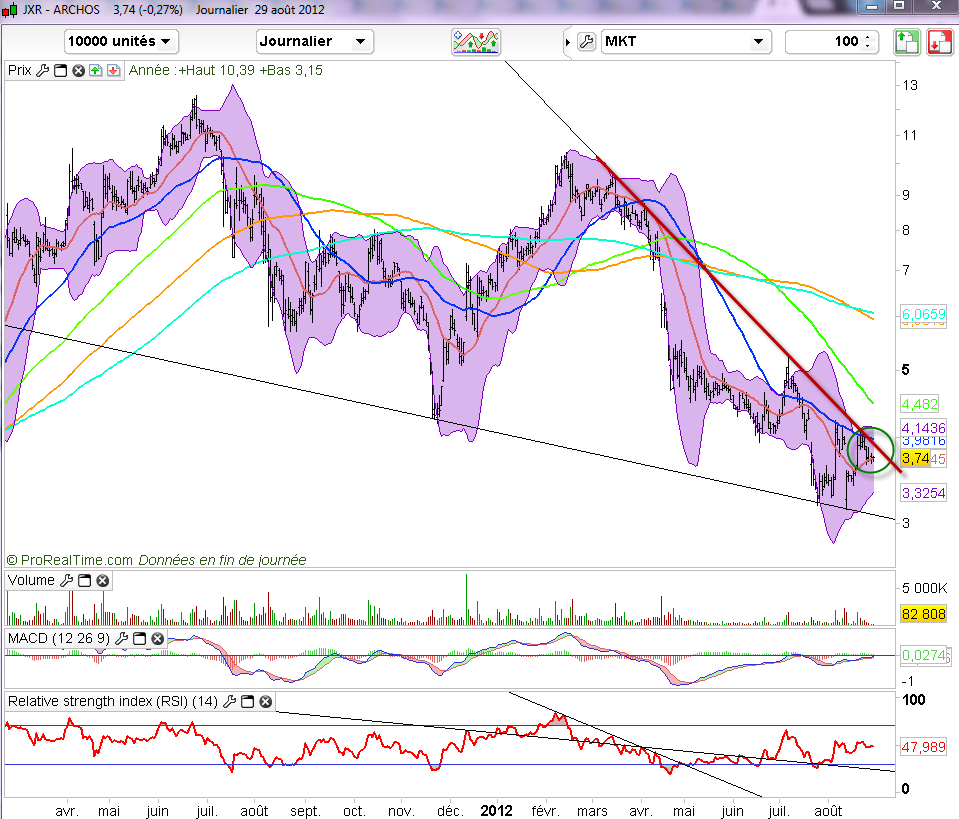
Task: Toggle the Prix panel window size
Action: coord(60,71)
